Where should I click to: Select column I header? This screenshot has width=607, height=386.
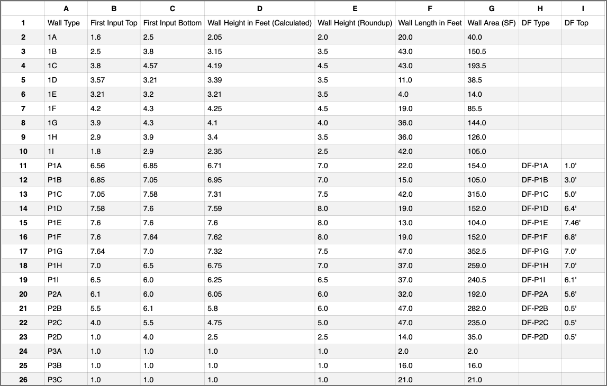point(583,8)
